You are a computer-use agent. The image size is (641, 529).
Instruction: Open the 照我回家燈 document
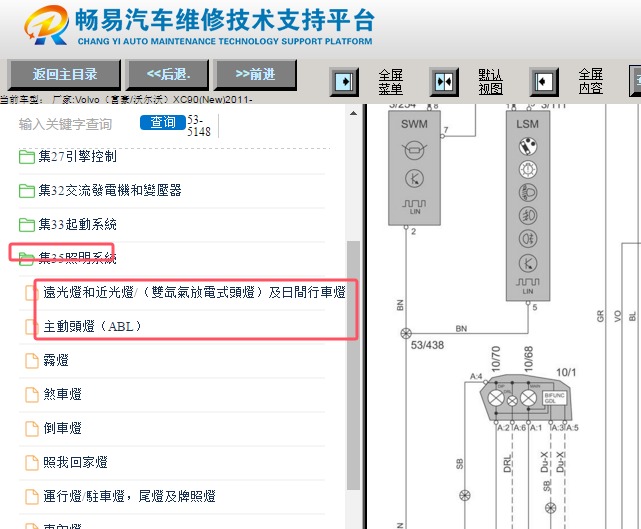coord(75,462)
